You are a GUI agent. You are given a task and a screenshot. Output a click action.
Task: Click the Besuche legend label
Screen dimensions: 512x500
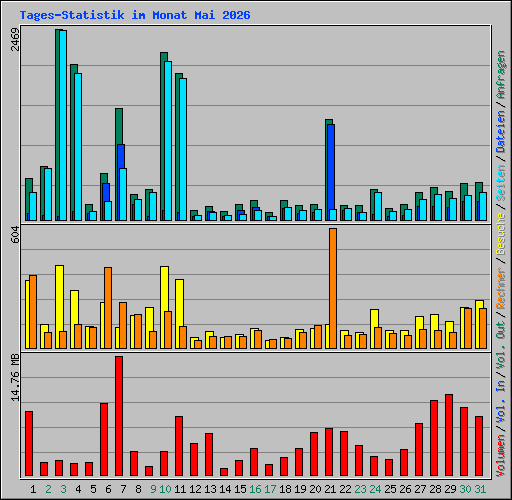501,234
